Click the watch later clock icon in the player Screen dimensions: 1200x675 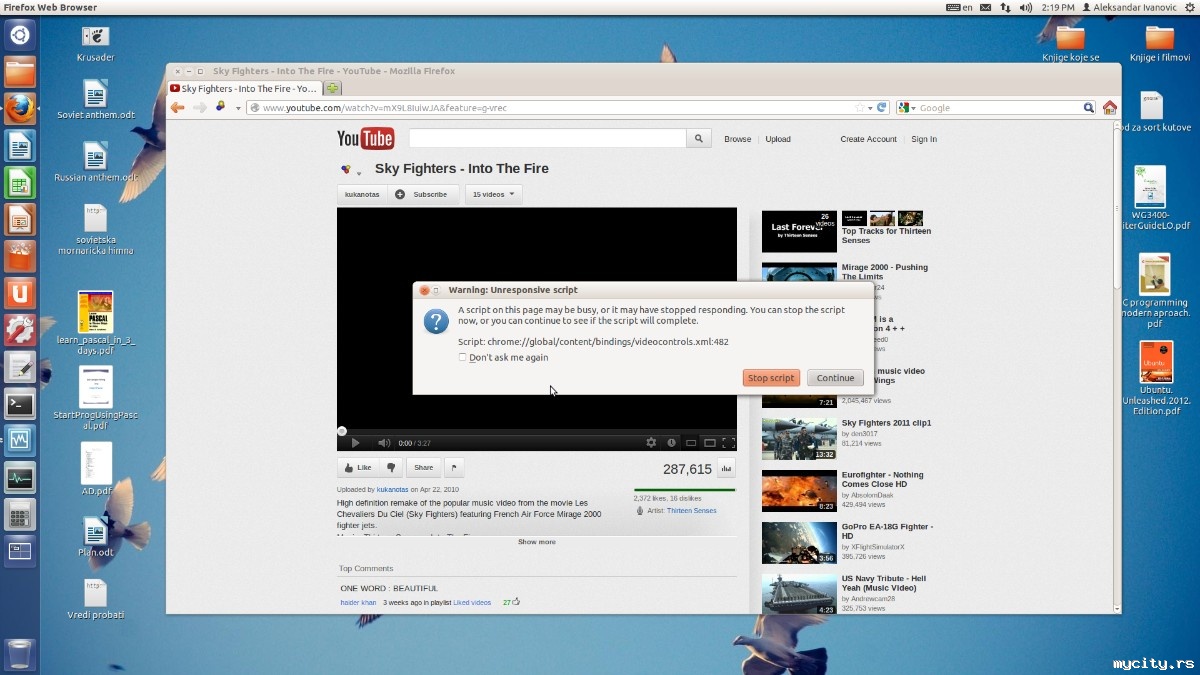tap(672, 443)
